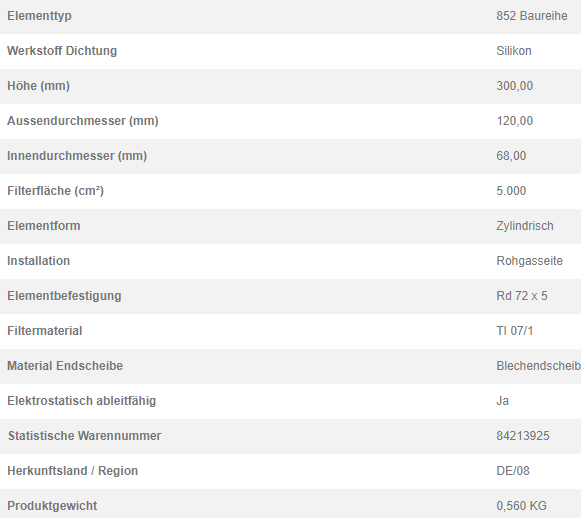The height and width of the screenshot is (518, 581).
Task: Select the 68,00 value
Action: point(511,156)
